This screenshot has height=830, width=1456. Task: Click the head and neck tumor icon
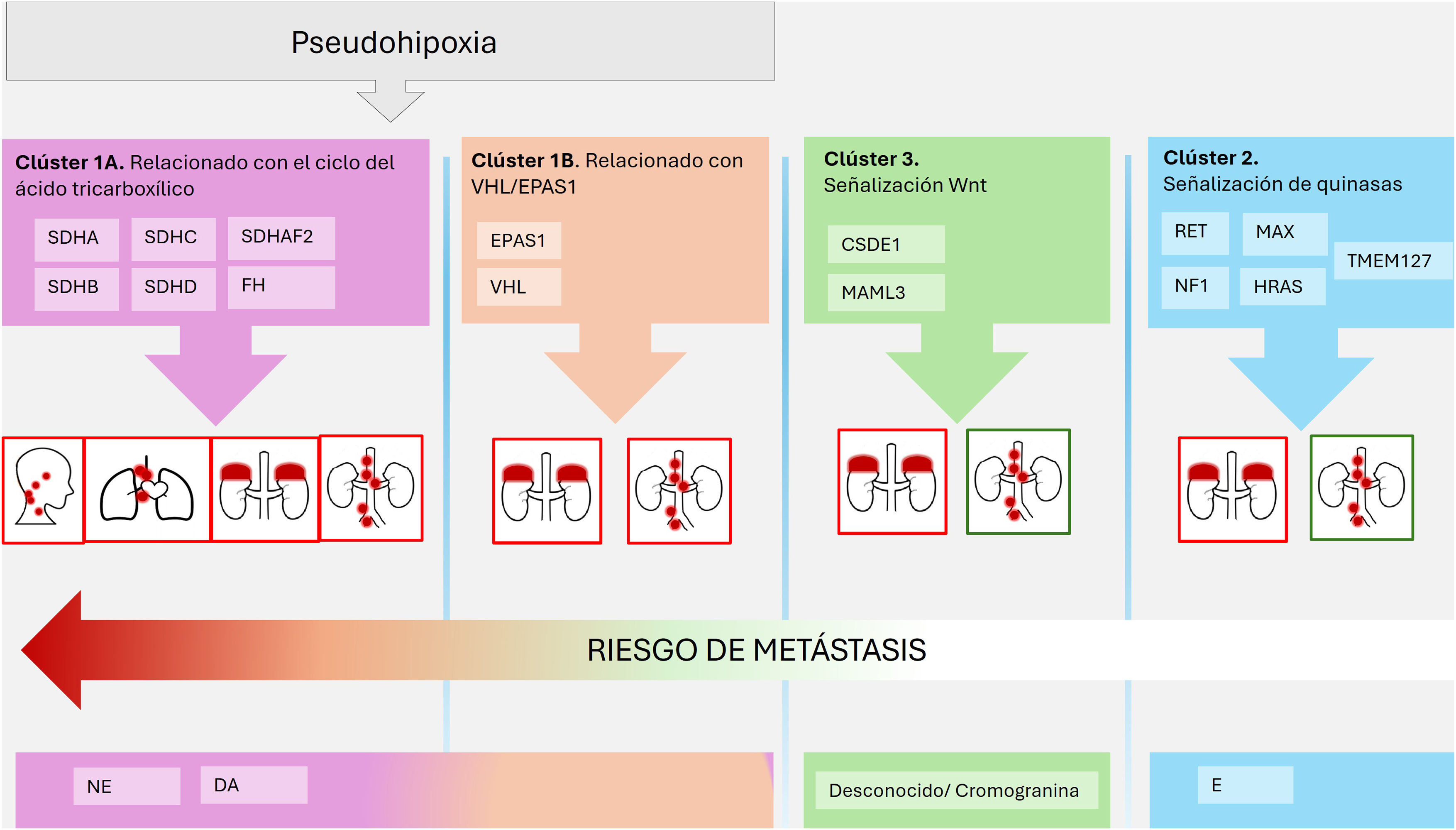pyautogui.click(x=43, y=490)
